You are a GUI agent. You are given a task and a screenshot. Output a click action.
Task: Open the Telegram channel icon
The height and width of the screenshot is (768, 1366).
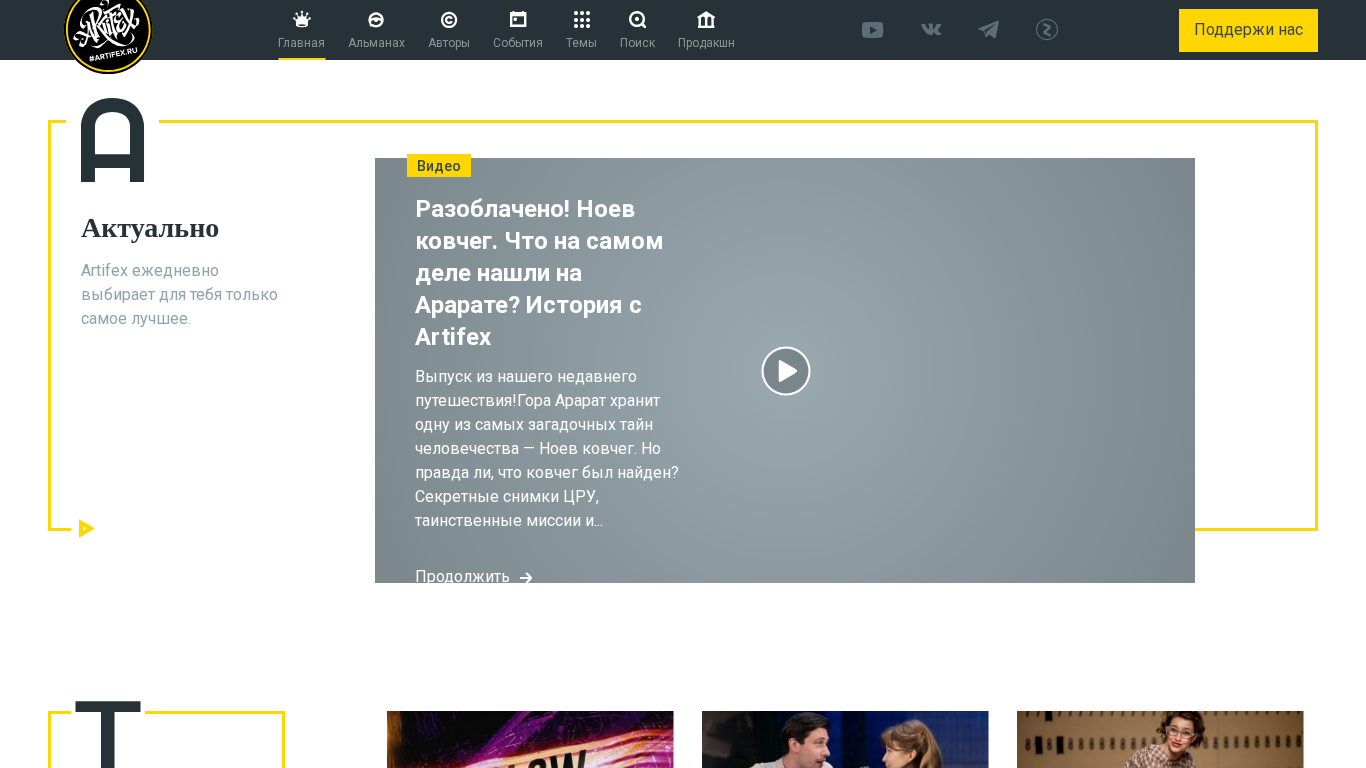click(x=989, y=30)
